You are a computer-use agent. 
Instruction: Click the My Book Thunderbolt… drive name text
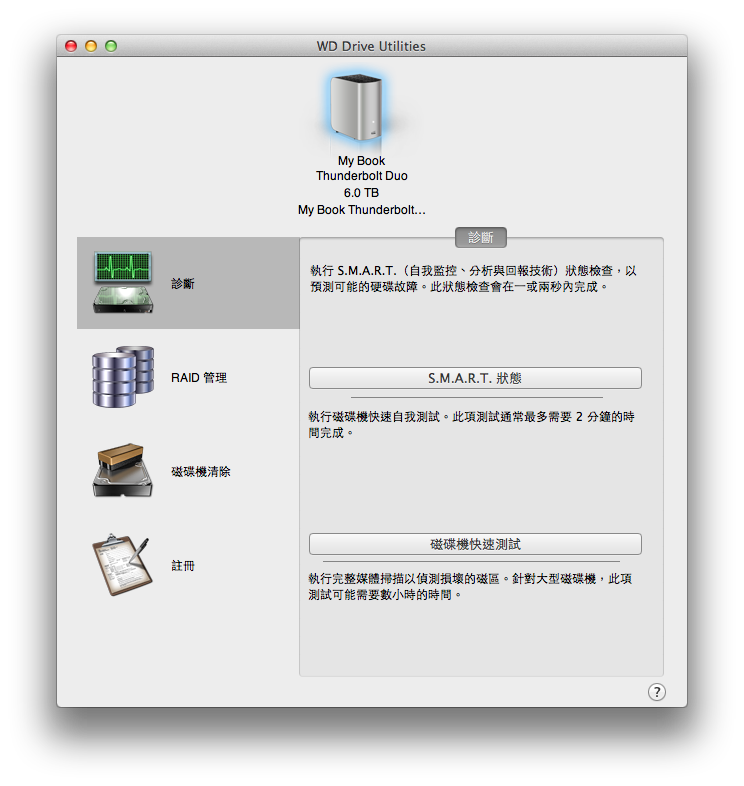click(x=361, y=210)
